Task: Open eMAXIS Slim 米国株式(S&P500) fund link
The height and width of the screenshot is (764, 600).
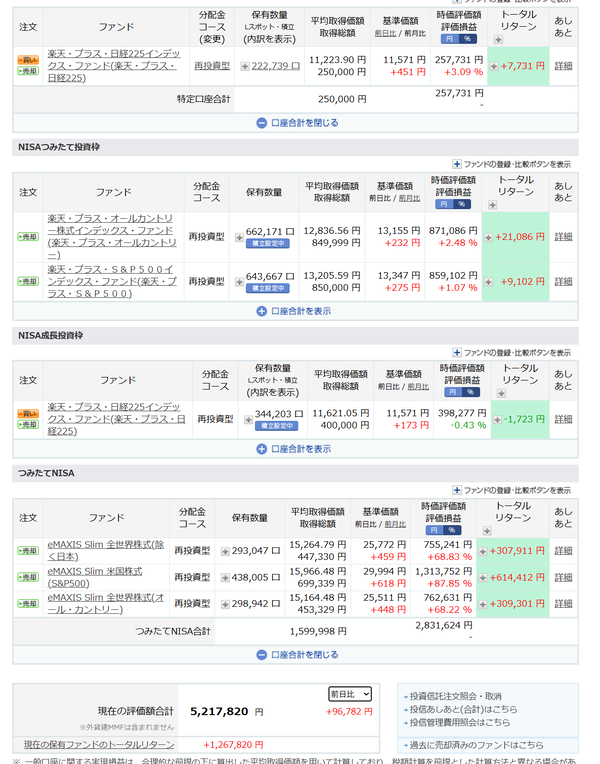Action: coord(95,577)
